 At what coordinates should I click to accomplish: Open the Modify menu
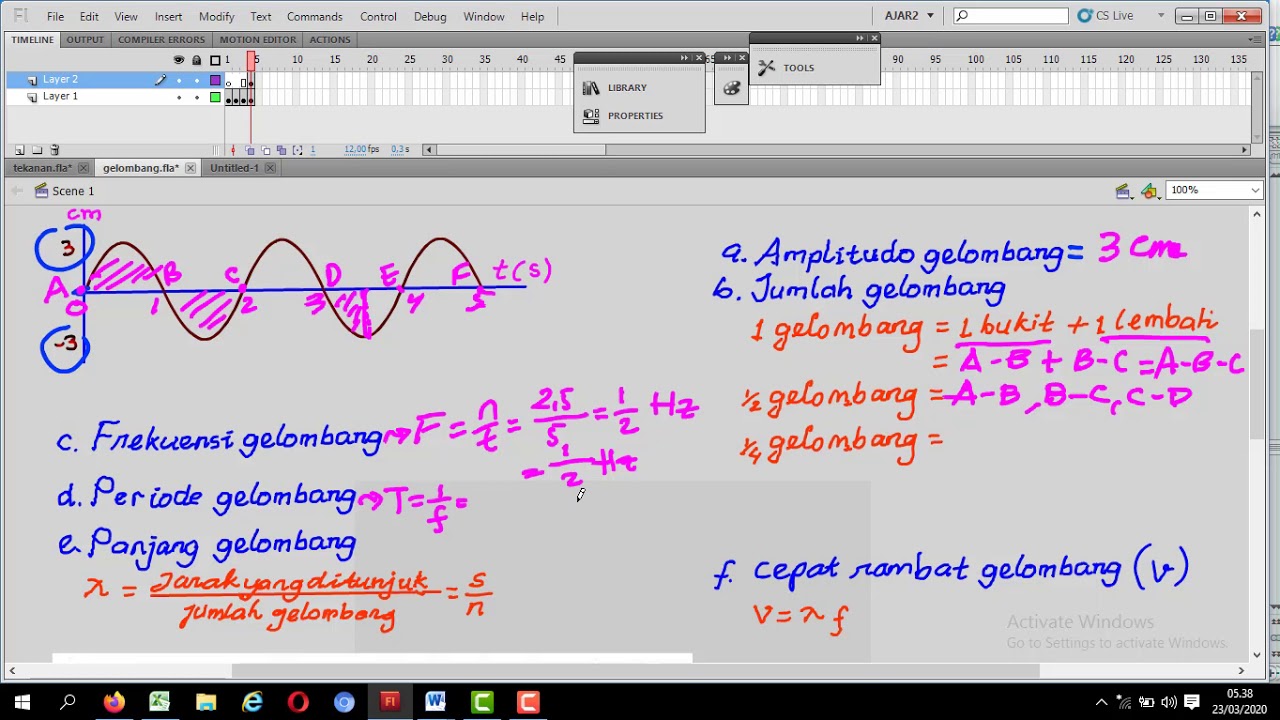[216, 16]
